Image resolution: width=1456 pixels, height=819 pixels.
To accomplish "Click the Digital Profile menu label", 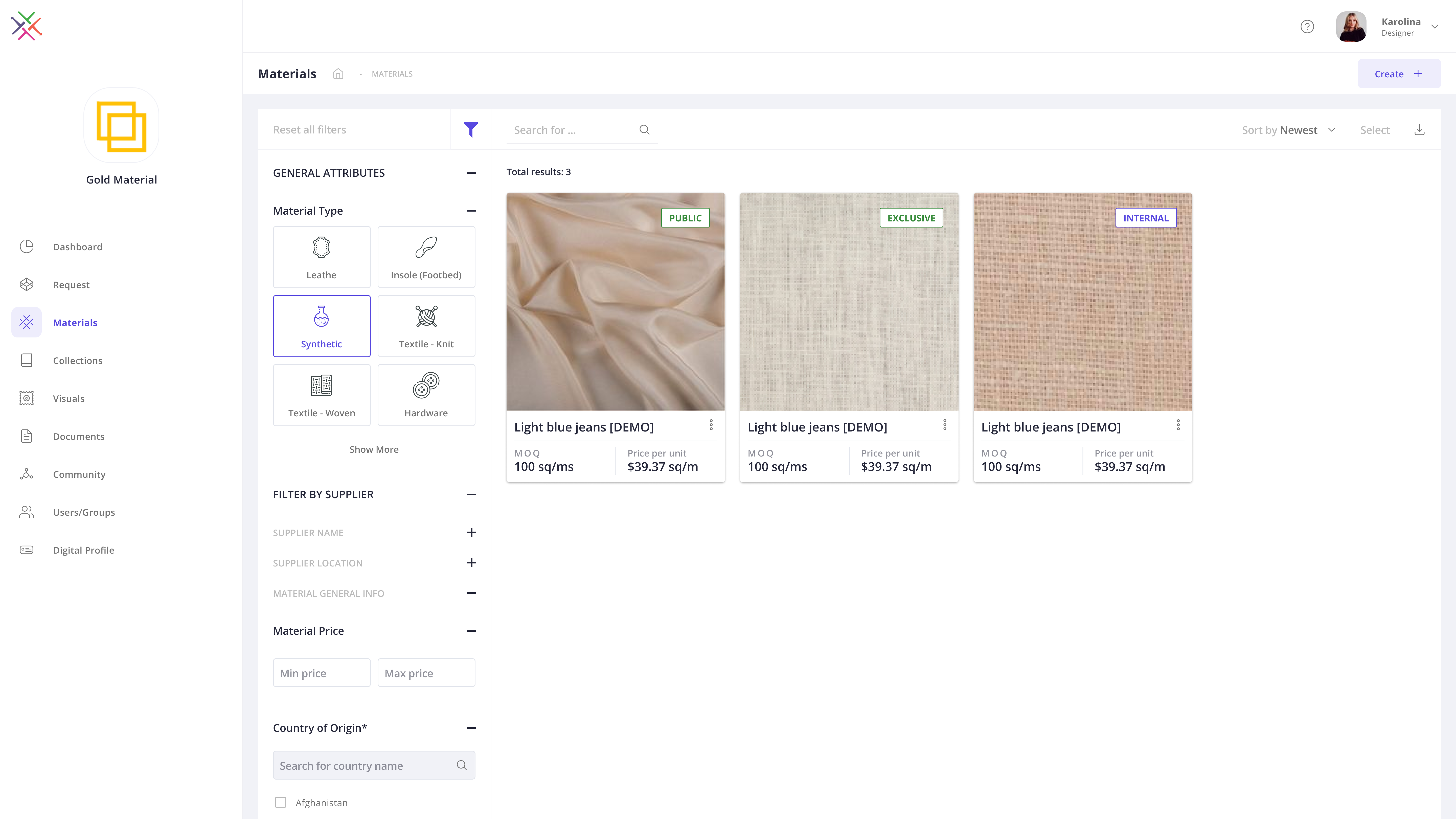I will click(x=83, y=550).
